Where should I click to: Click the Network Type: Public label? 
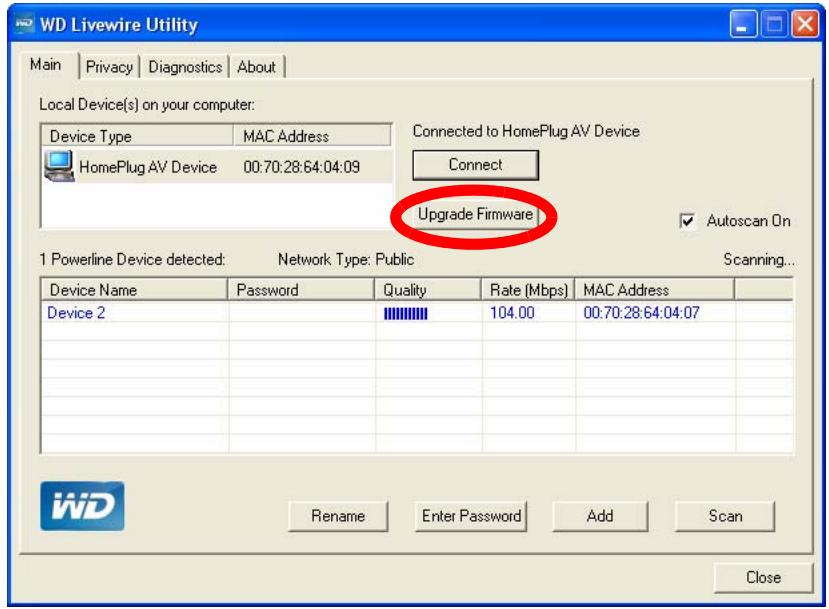tap(346, 260)
